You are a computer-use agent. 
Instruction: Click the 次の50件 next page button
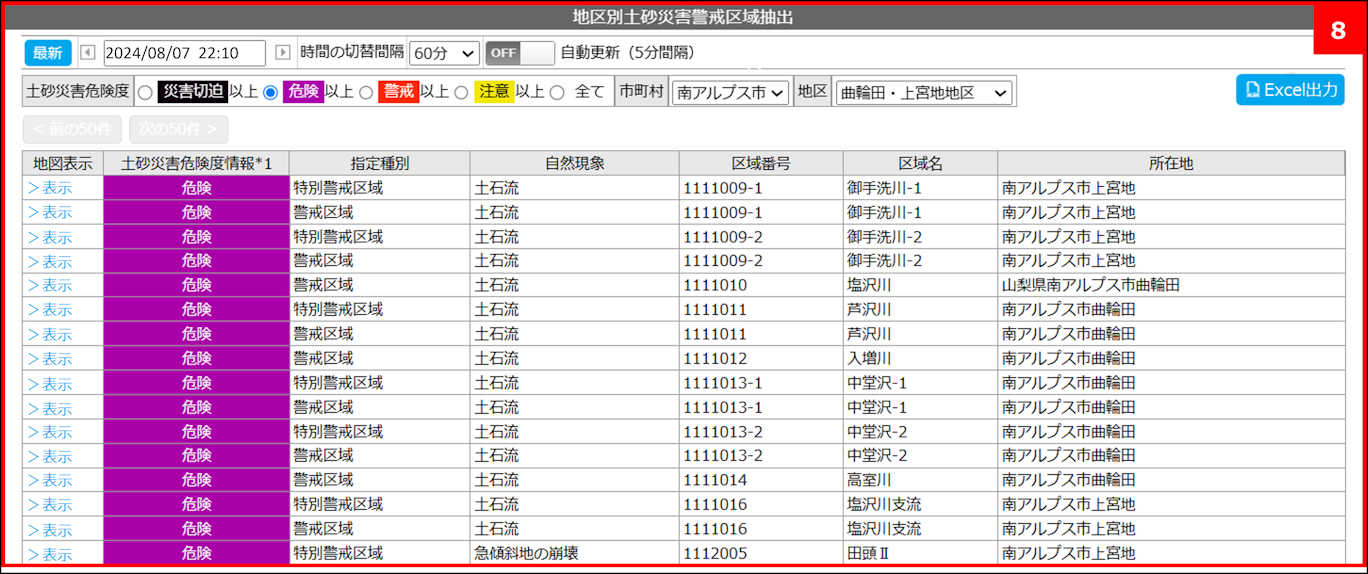click(x=178, y=129)
